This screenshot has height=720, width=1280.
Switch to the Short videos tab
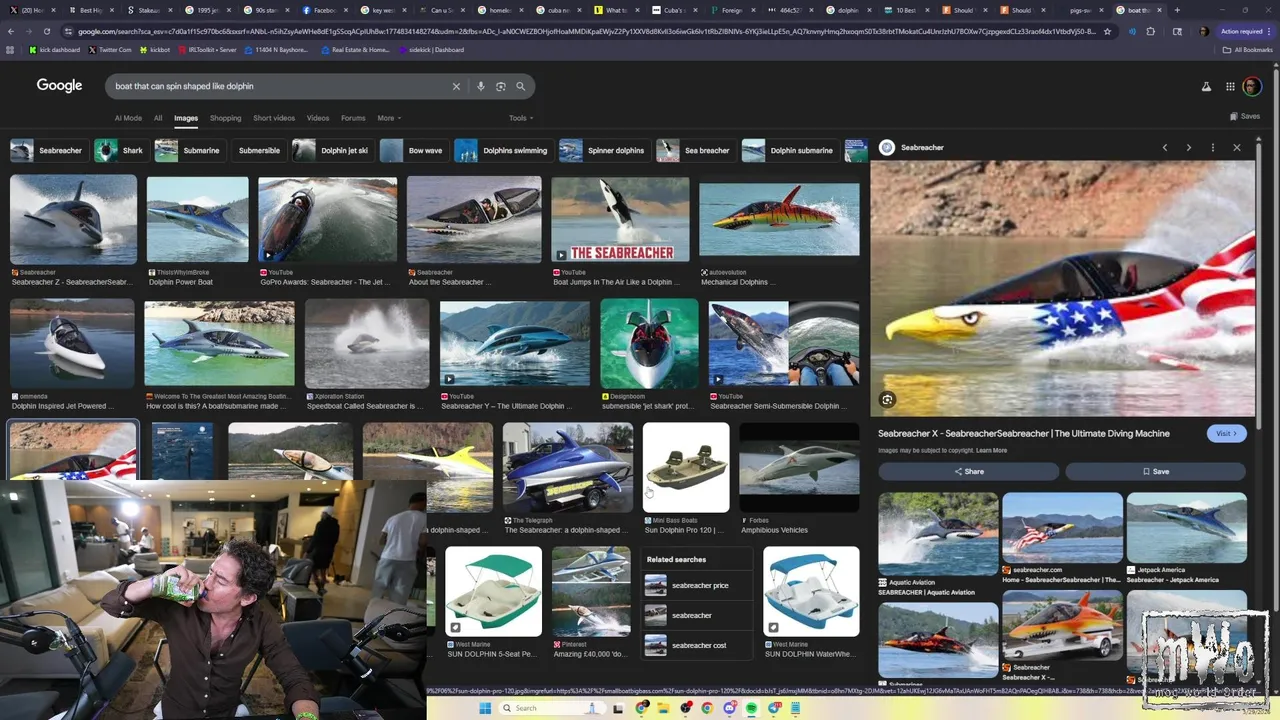[274, 118]
